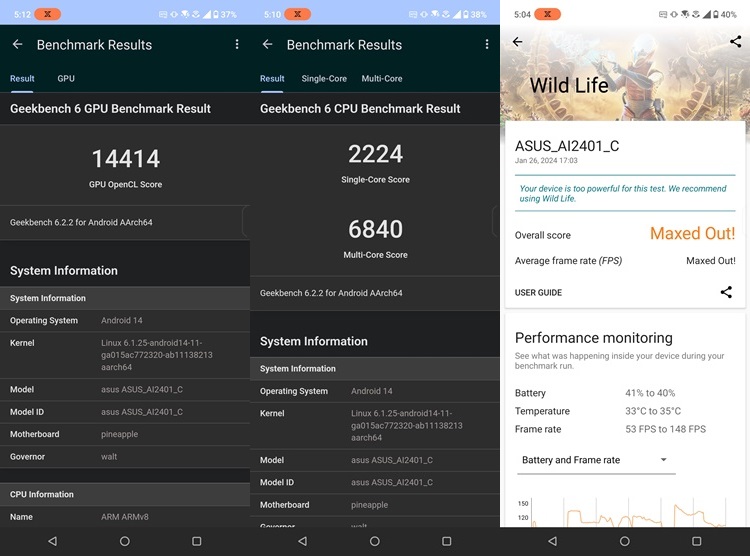Switch to the Multi-Core tab
750x556 pixels.
point(382,78)
